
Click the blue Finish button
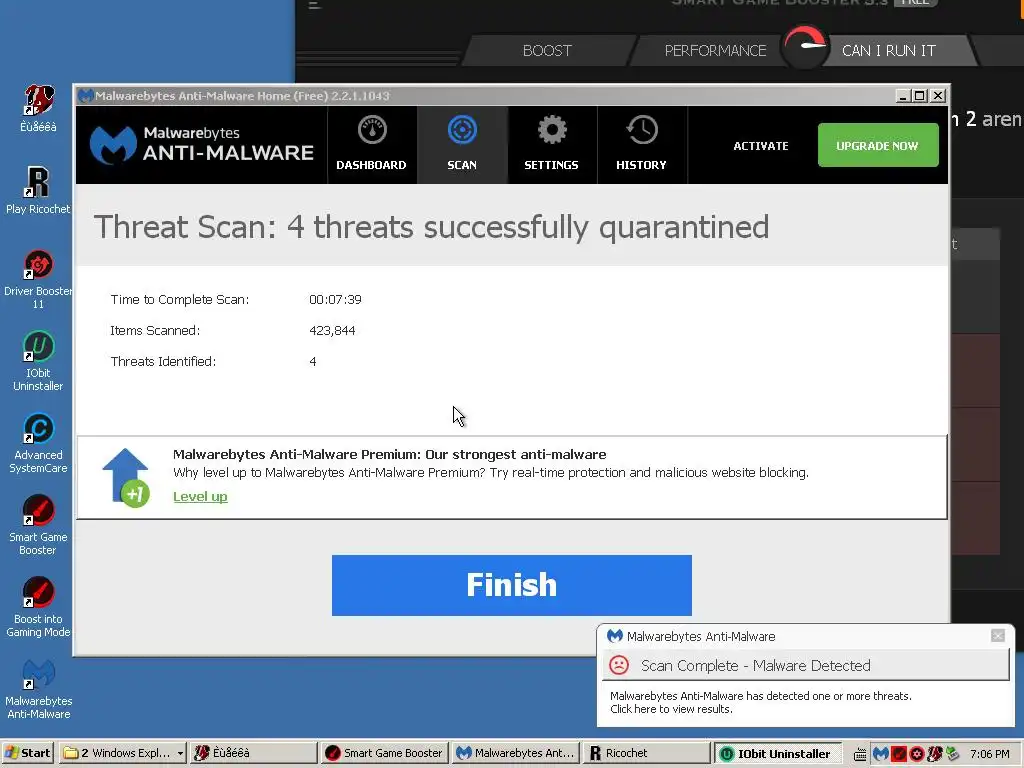click(511, 585)
